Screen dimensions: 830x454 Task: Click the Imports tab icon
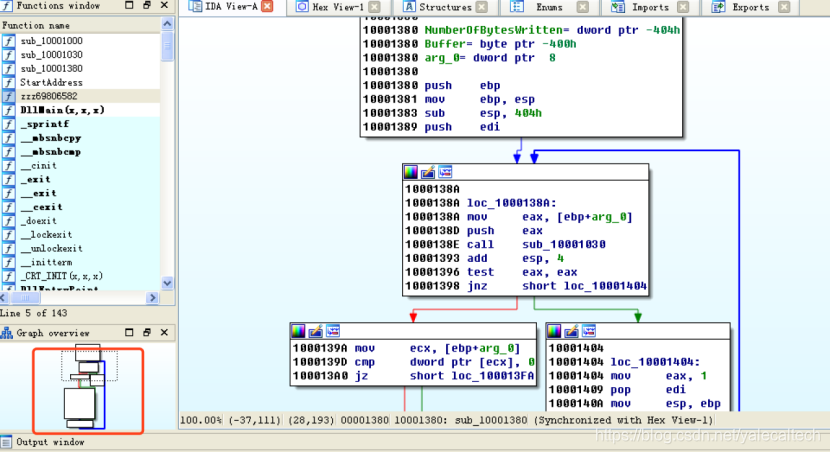click(617, 6)
